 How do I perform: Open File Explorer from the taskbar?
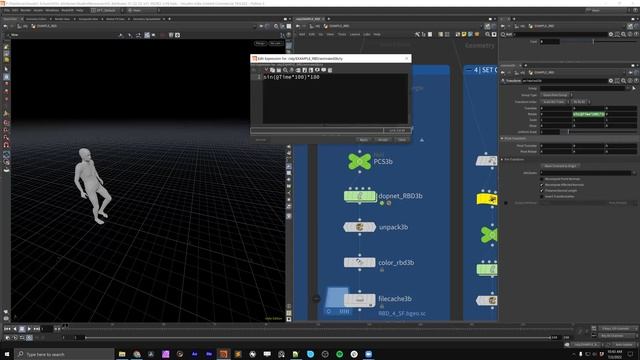(122, 354)
